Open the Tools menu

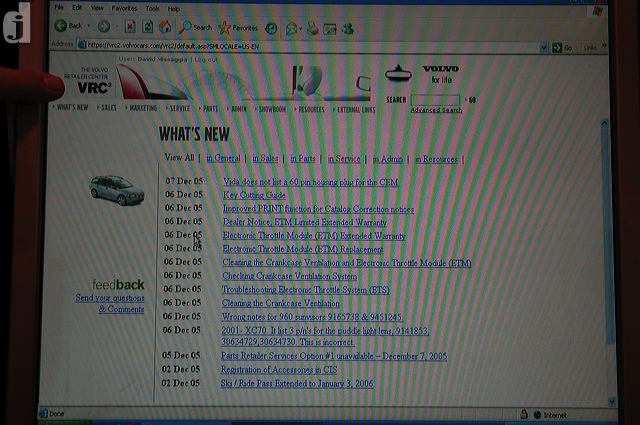(150, 8)
